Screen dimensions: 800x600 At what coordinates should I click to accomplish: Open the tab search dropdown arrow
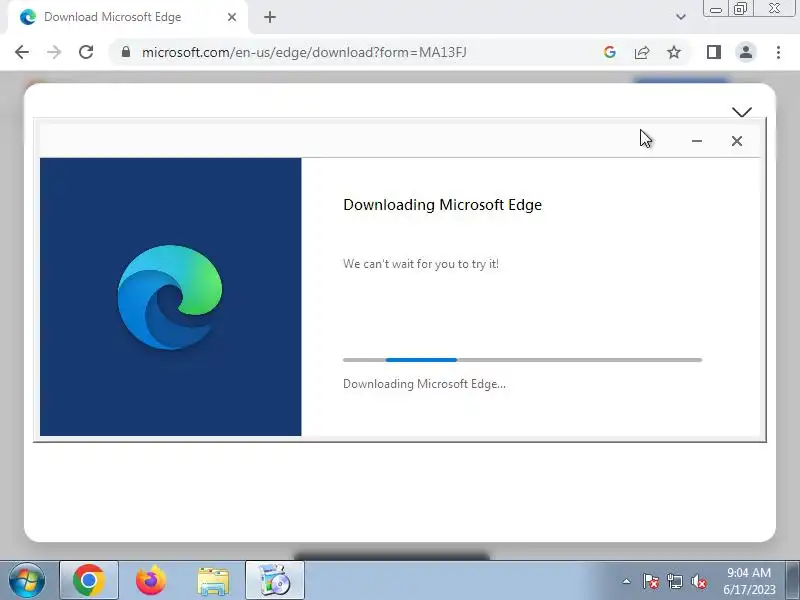[680, 17]
